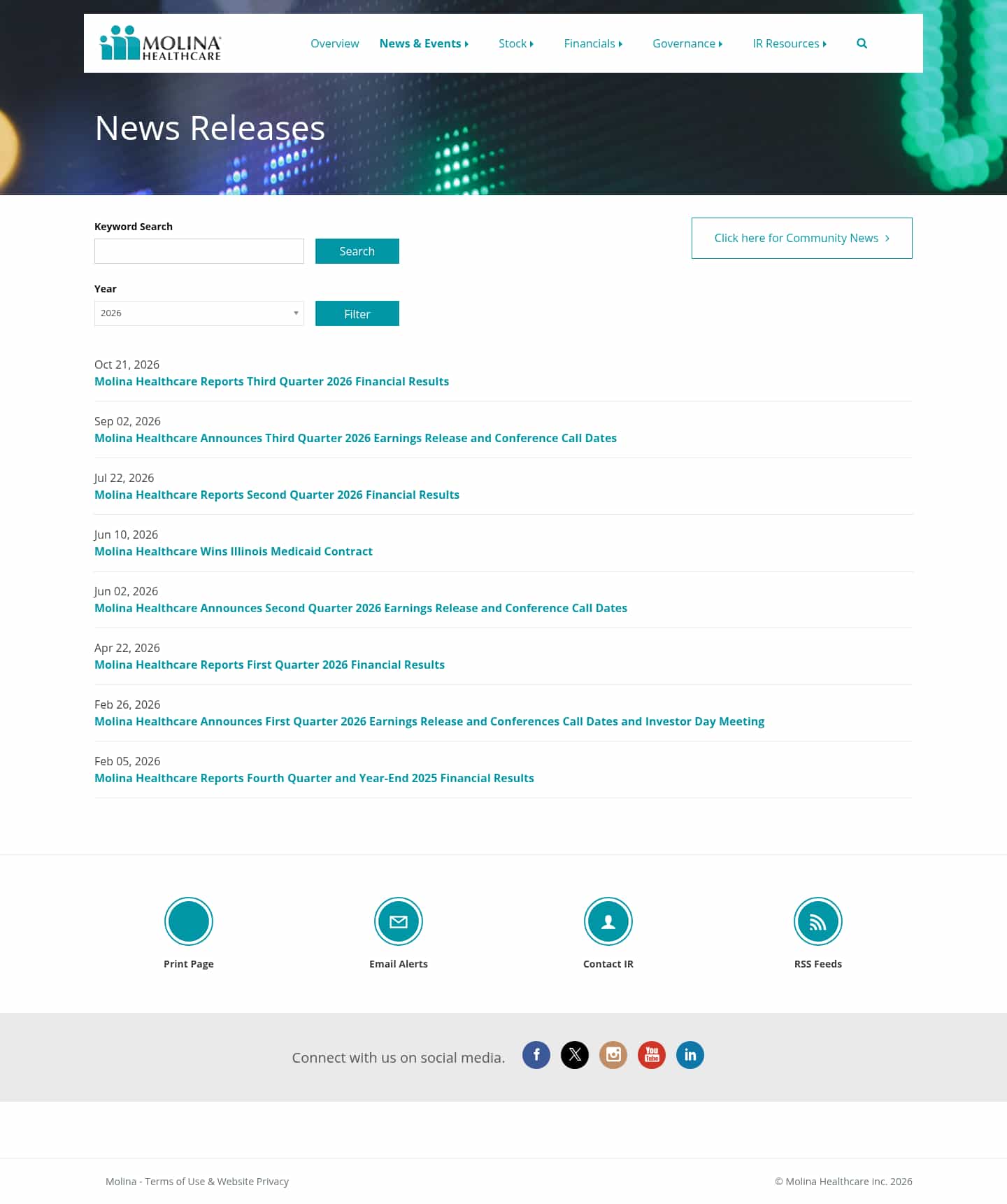Open the X social media icon
Screen dimensions: 1007x1204
point(575,1055)
